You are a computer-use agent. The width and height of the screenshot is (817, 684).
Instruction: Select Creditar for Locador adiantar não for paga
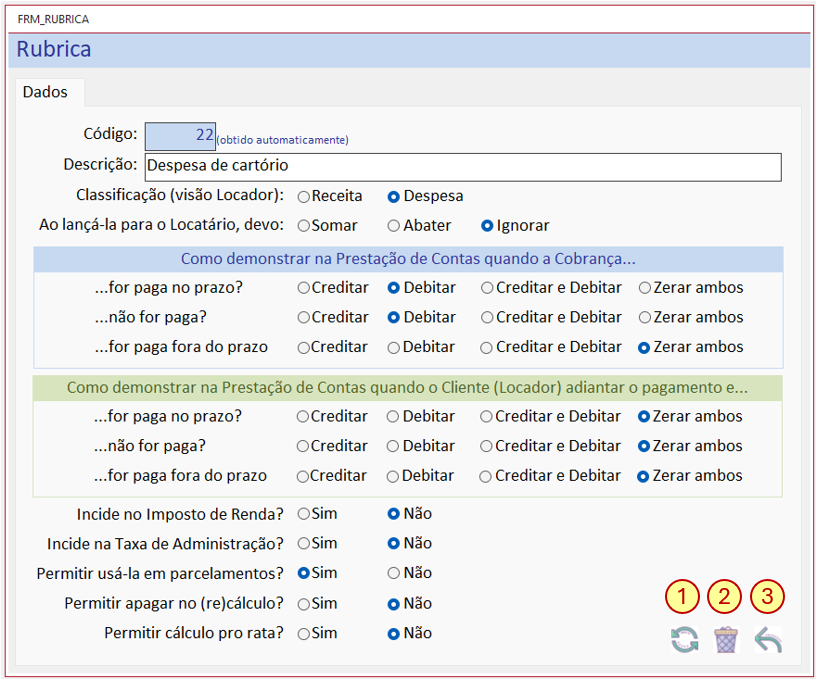pyautogui.click(x=303, y=446)
